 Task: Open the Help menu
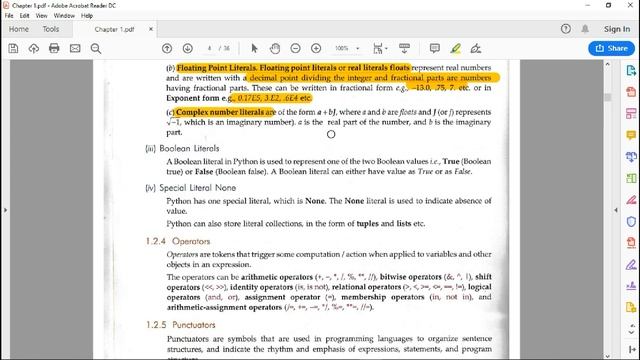87,16
